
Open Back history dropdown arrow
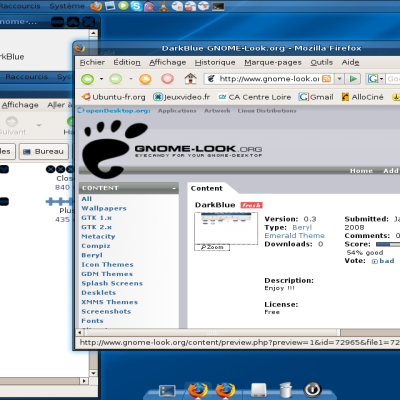pos(101,79)
